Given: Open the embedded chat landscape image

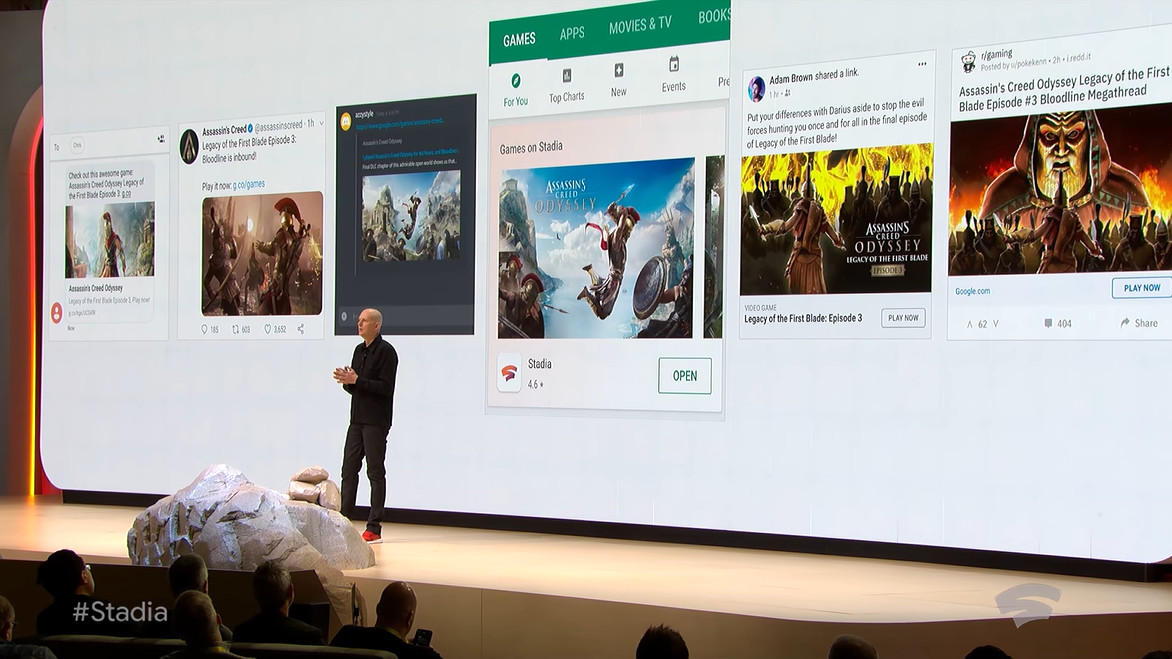Looking at the screenshot, I should coord(412,215).
